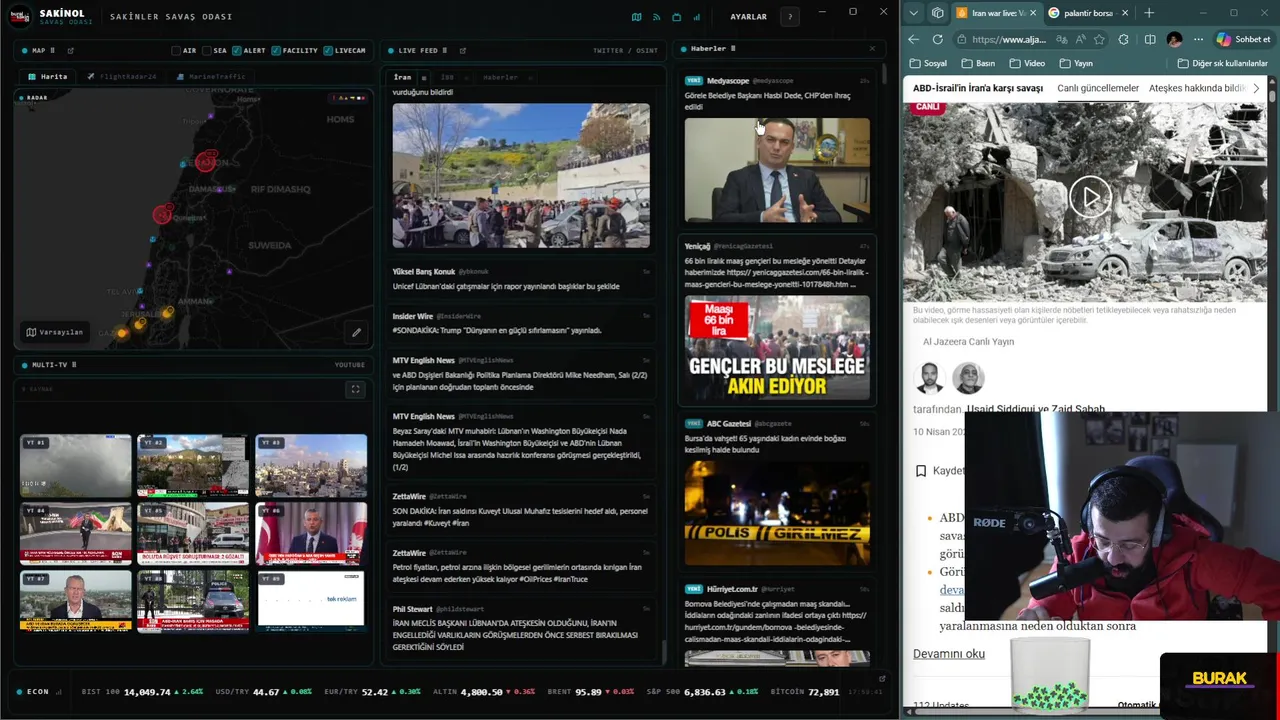Switch to the Harita map tab
The height and width of the screenshot is (720, 1280).
[48, 77]
